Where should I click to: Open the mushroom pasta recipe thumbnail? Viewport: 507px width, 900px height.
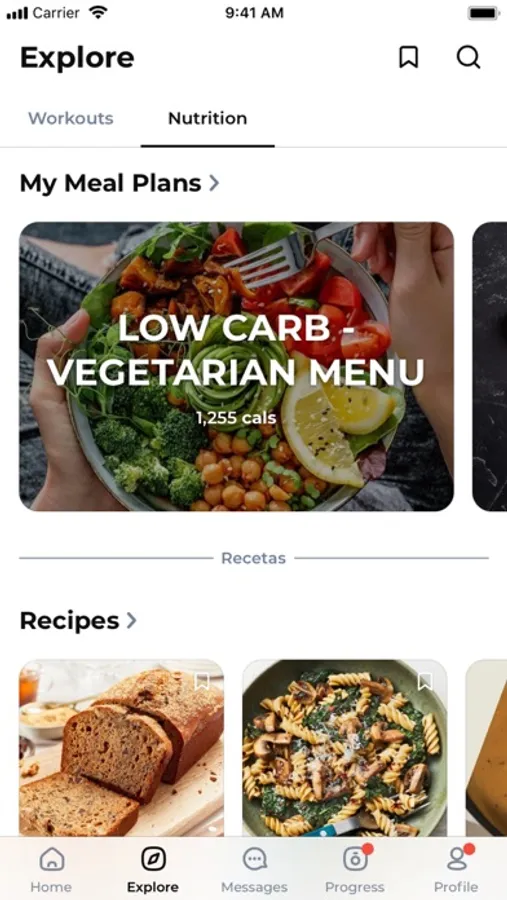point(345,748)
